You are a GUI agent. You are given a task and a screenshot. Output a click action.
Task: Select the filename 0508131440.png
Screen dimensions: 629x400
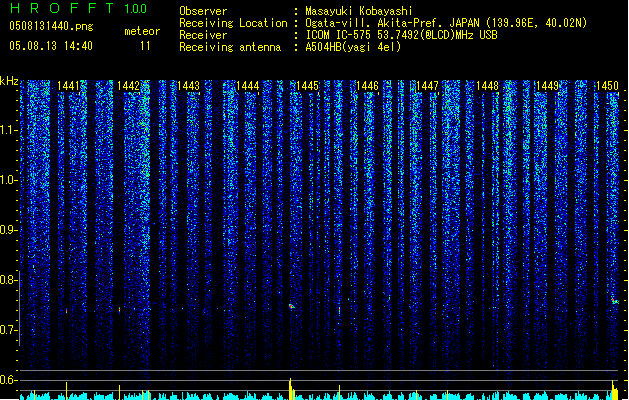point(51,26)
